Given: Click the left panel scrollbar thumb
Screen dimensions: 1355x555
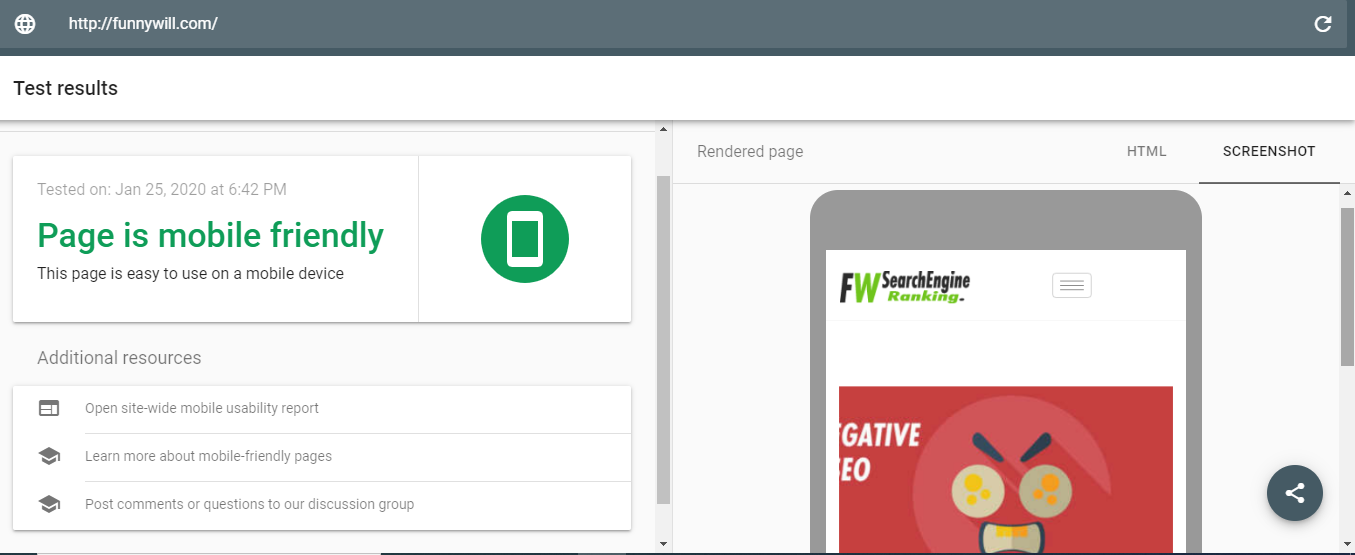Looking at the screenshot, I should [663, 340].
